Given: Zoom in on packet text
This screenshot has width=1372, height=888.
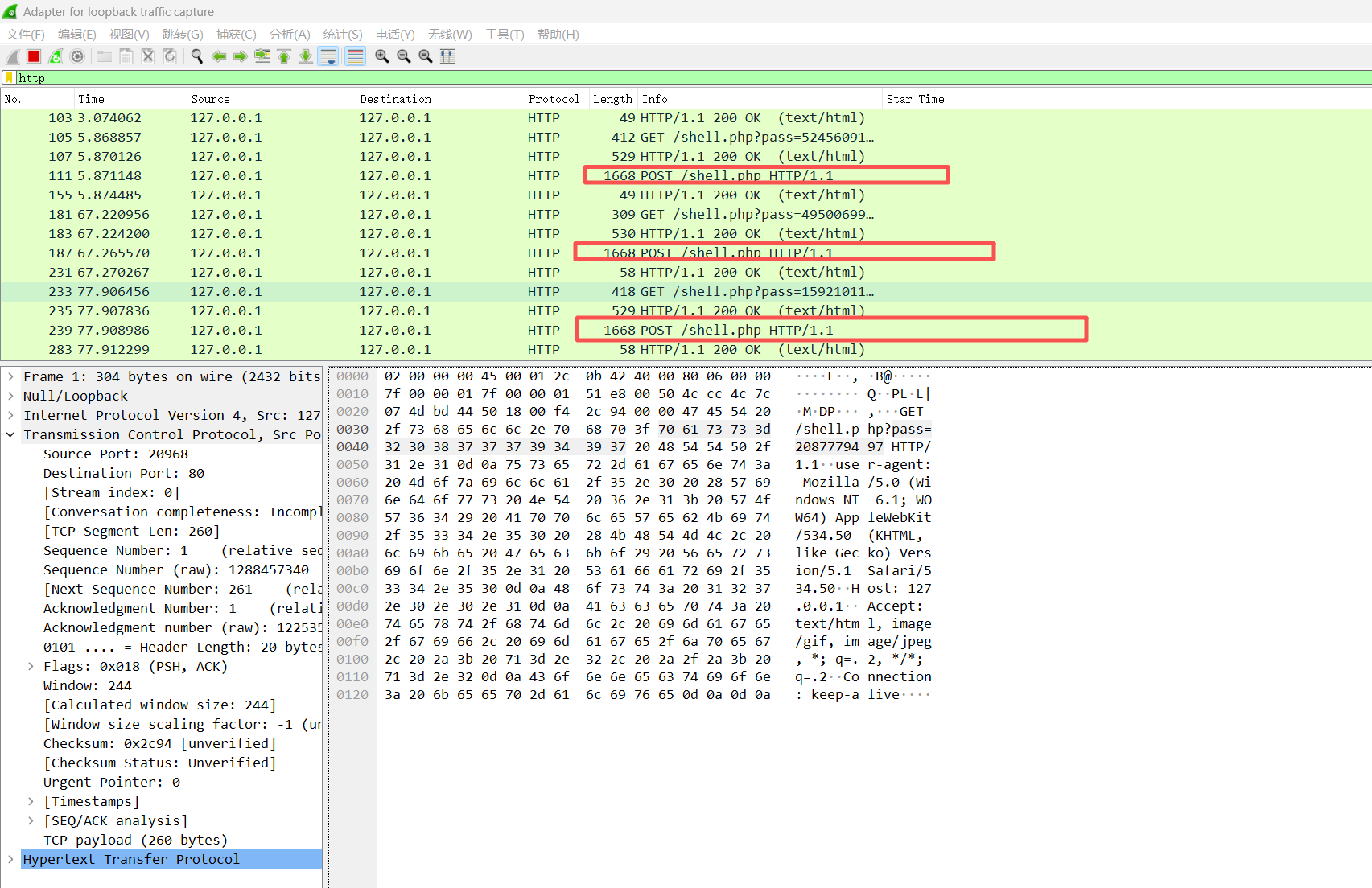Looking at the screenshot, I should click(x=382, y=56).
